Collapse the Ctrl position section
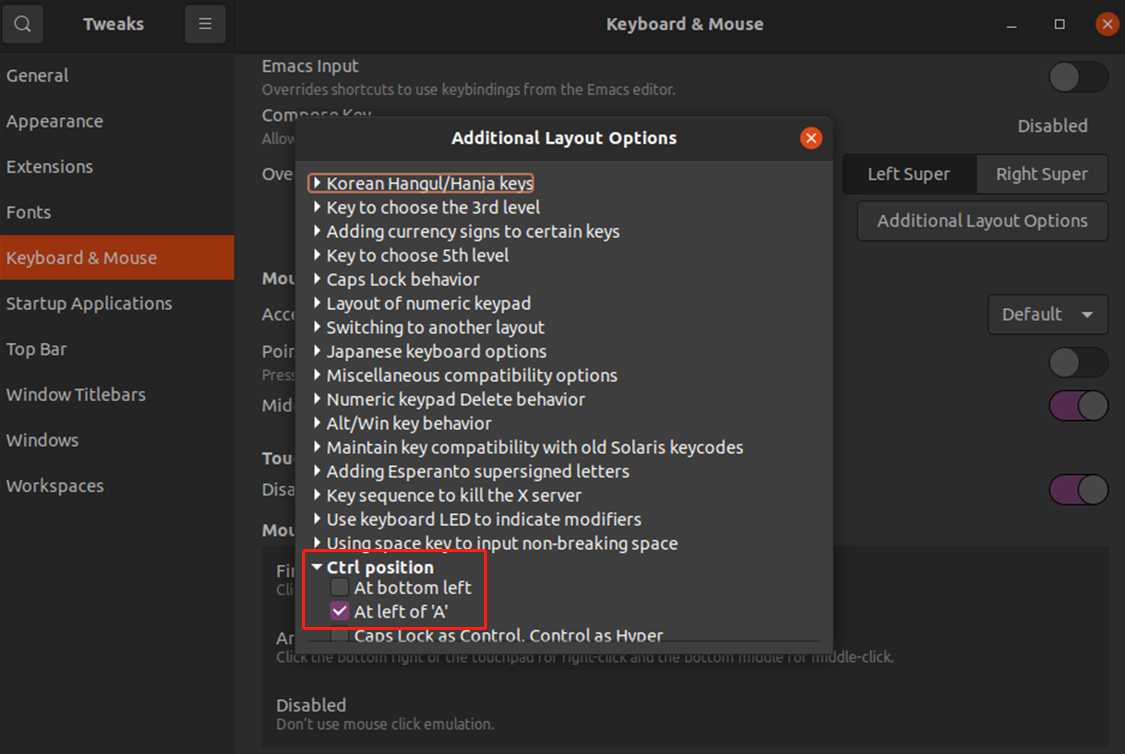Viewport: 1125px width, 754px height. click(317, 567)
